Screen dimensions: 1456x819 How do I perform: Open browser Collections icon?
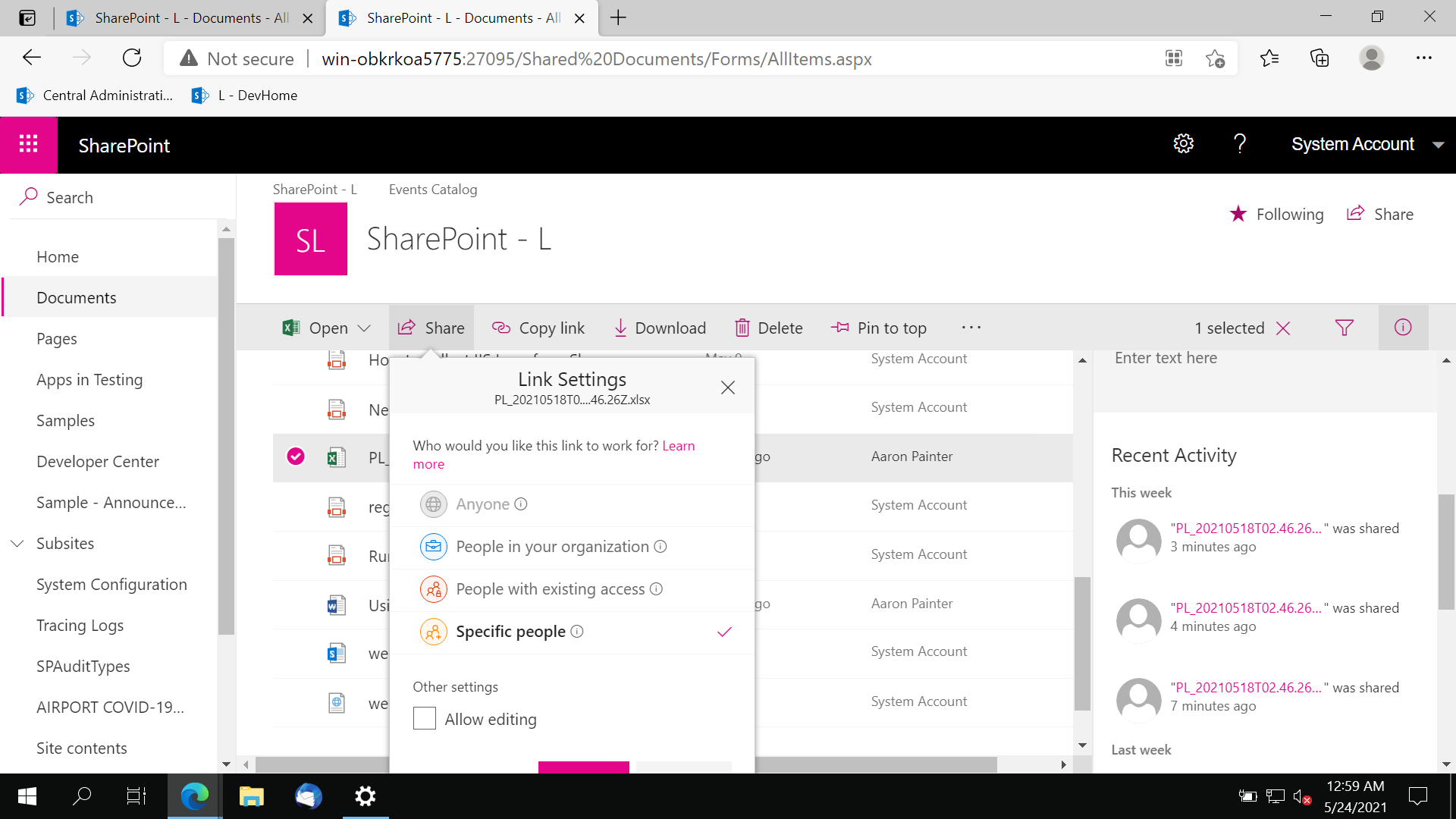(1319, 58)
